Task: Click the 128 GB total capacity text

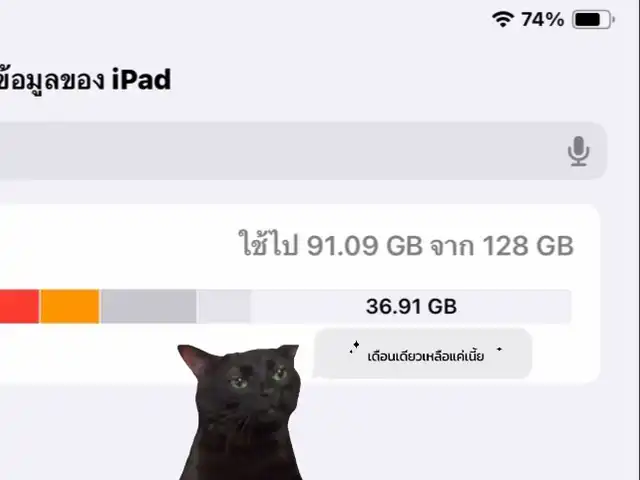Action: 528,246
